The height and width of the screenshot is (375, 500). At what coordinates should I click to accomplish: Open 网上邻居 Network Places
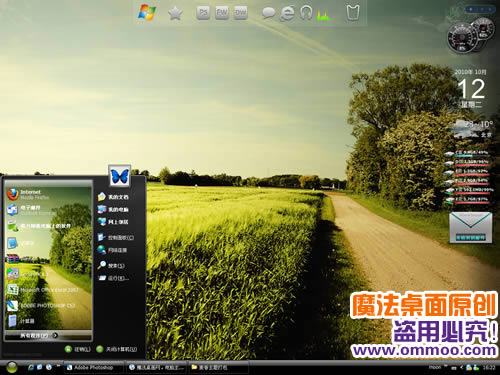click(113, 221)
